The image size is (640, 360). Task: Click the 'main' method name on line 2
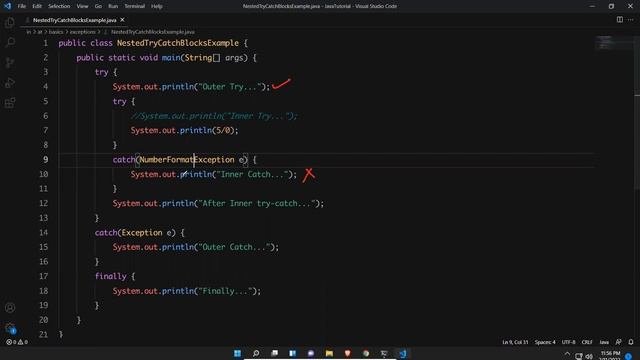tap(171, 58)
